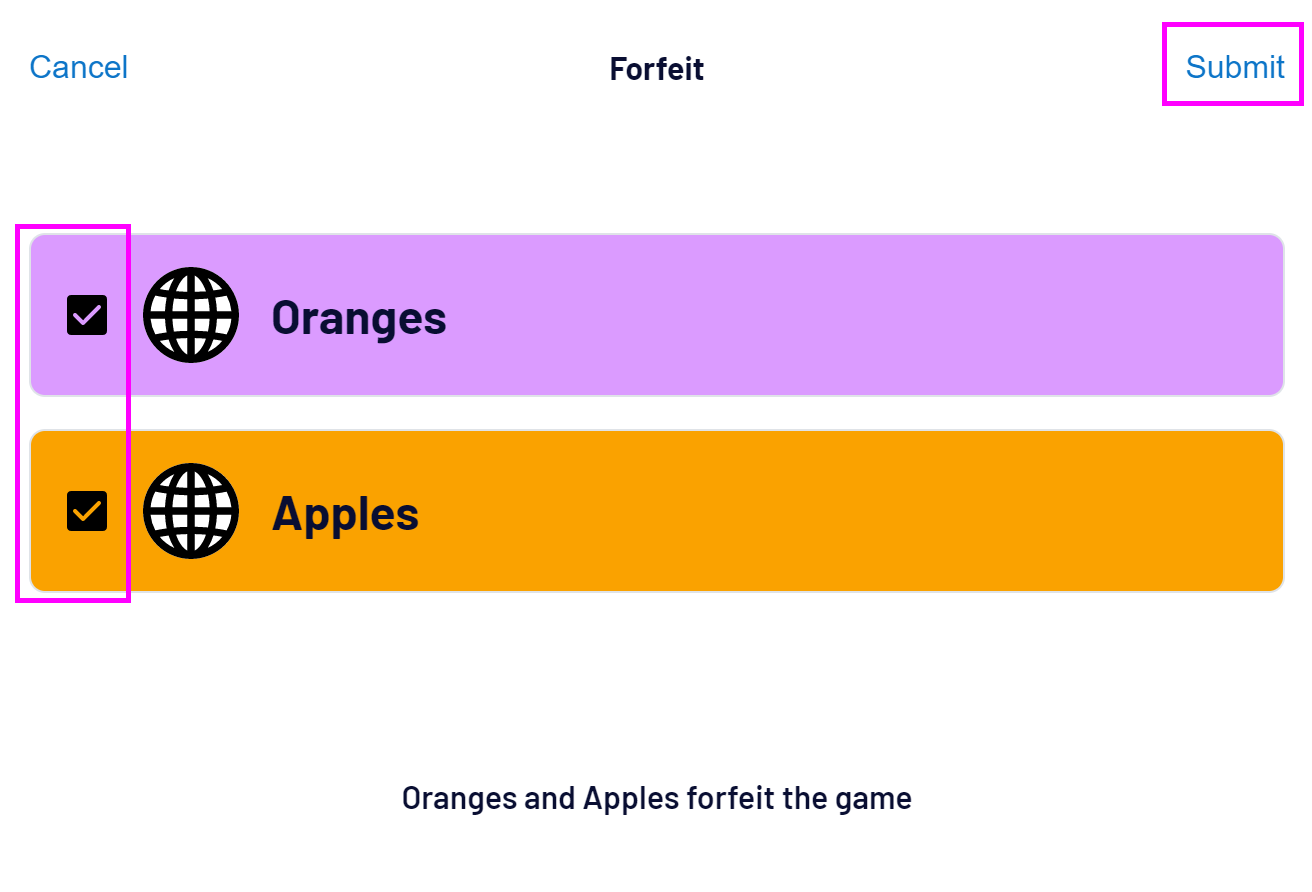Select the Apples team name label
The width and height of the screenshot is (1312, 892).
345,513
